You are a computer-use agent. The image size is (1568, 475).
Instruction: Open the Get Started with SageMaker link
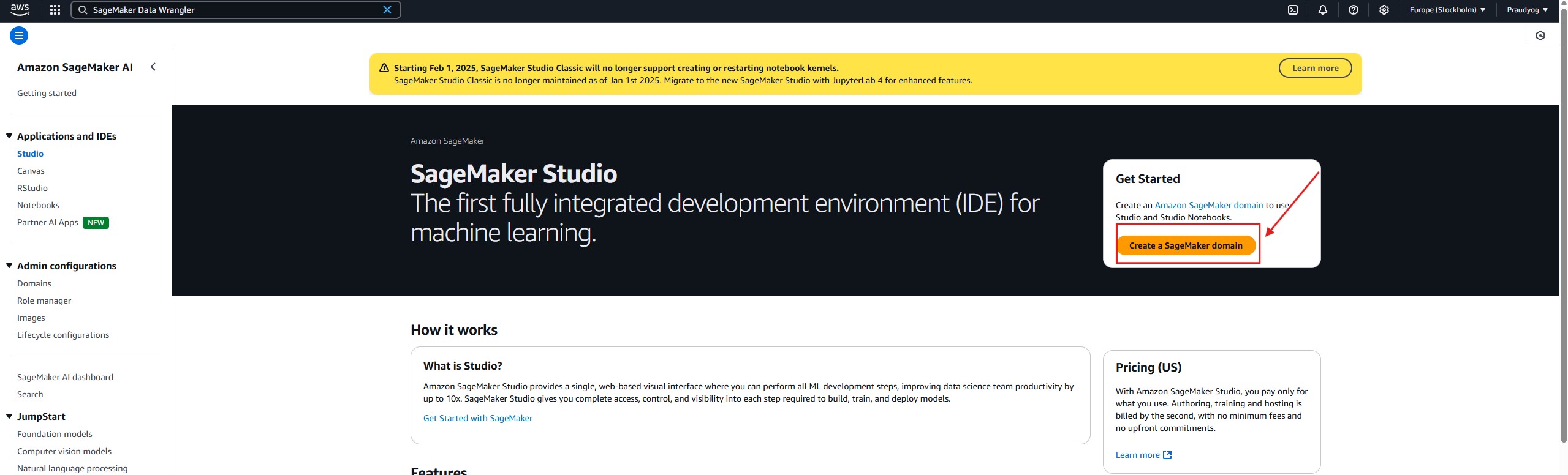477,418
